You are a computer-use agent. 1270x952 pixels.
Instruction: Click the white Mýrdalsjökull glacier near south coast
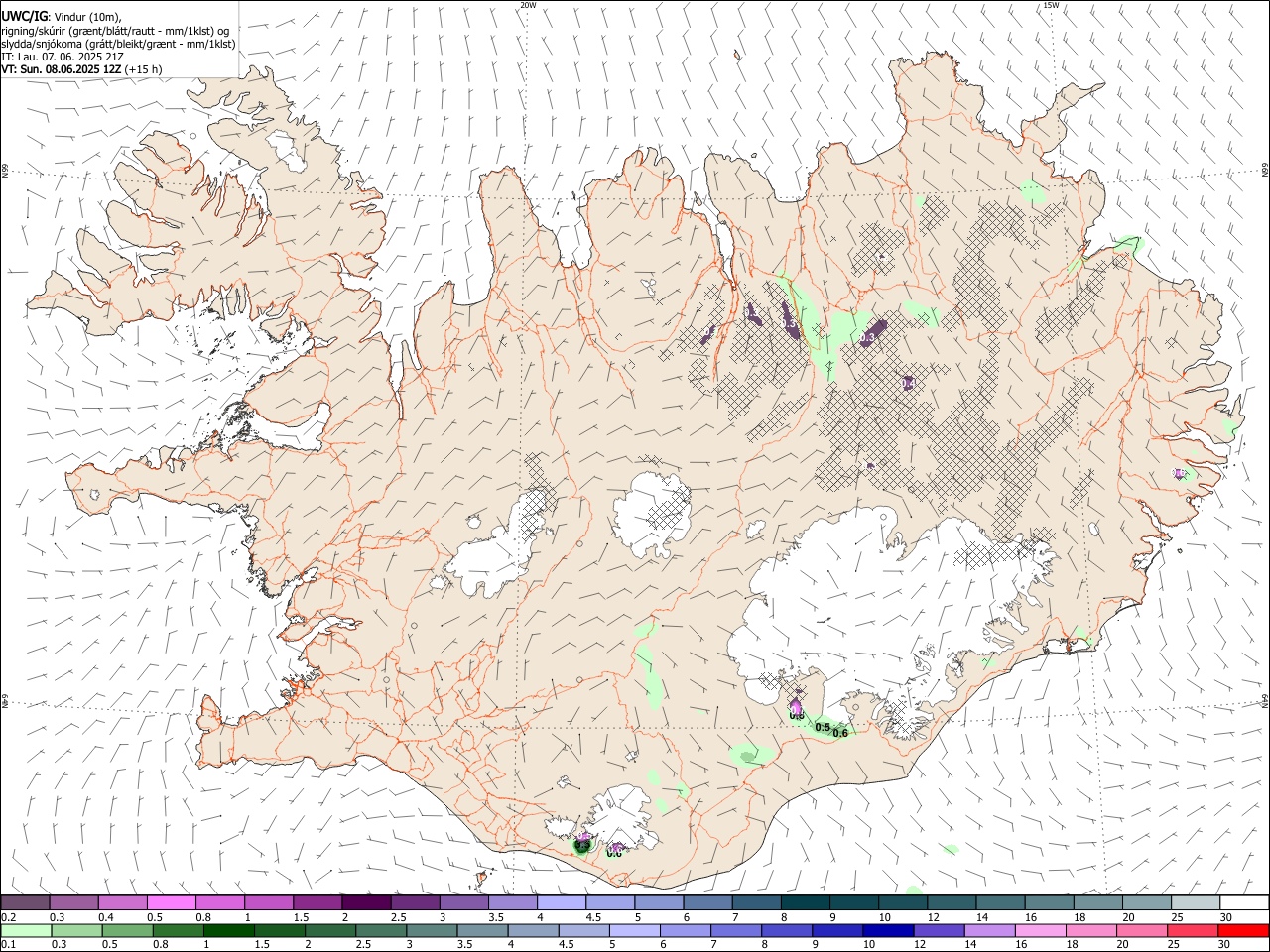(620, 818)
